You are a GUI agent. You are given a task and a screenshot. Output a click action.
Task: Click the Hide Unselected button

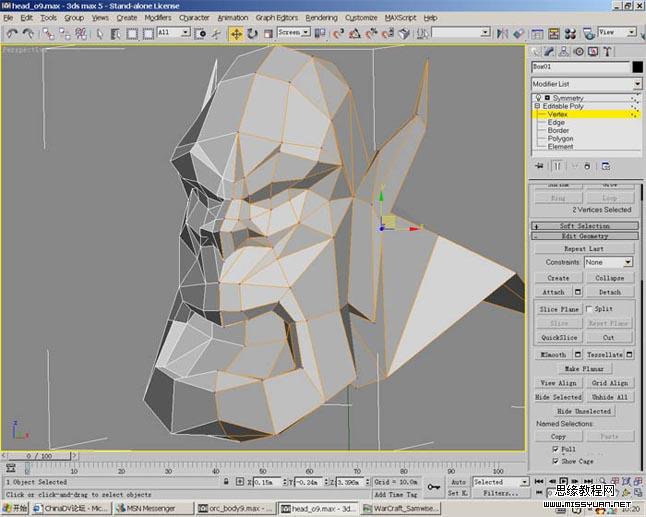tap(584, 411)
